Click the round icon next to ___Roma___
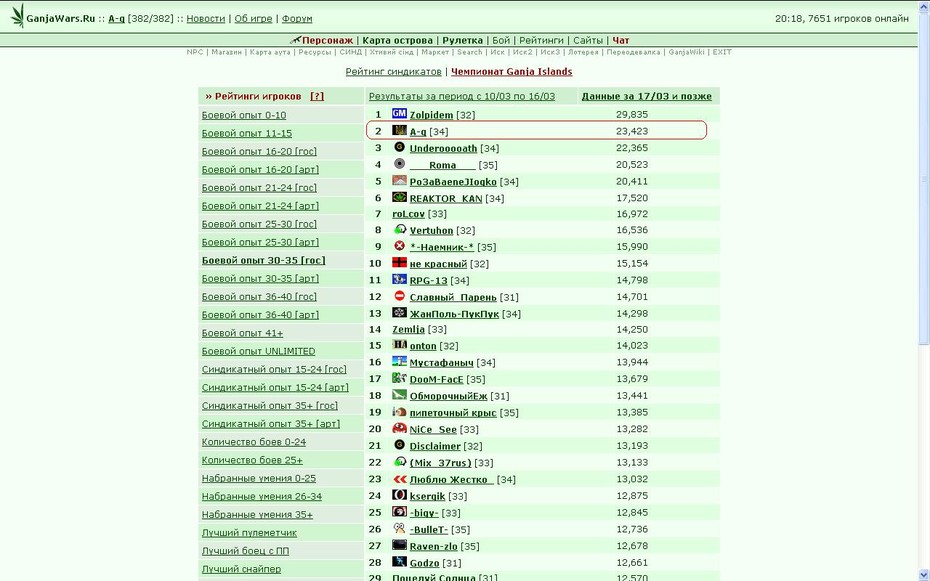Screen dimensions: 930x581 [x=399, y=164]
